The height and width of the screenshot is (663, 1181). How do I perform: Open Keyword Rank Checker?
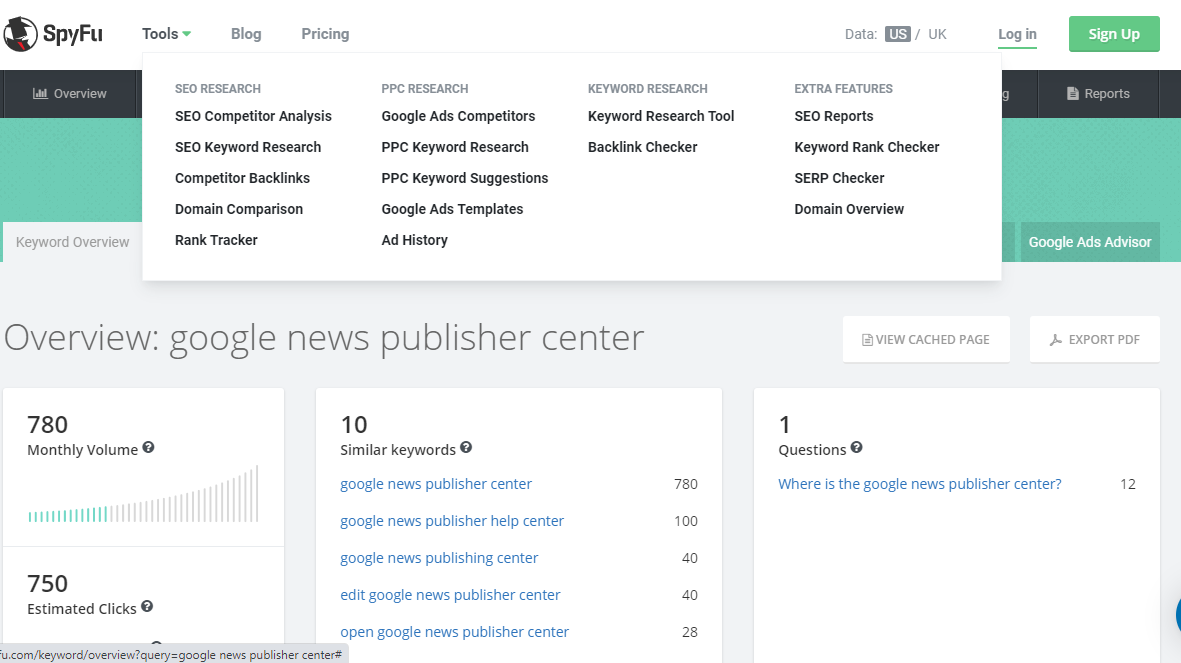click(867, 147)
